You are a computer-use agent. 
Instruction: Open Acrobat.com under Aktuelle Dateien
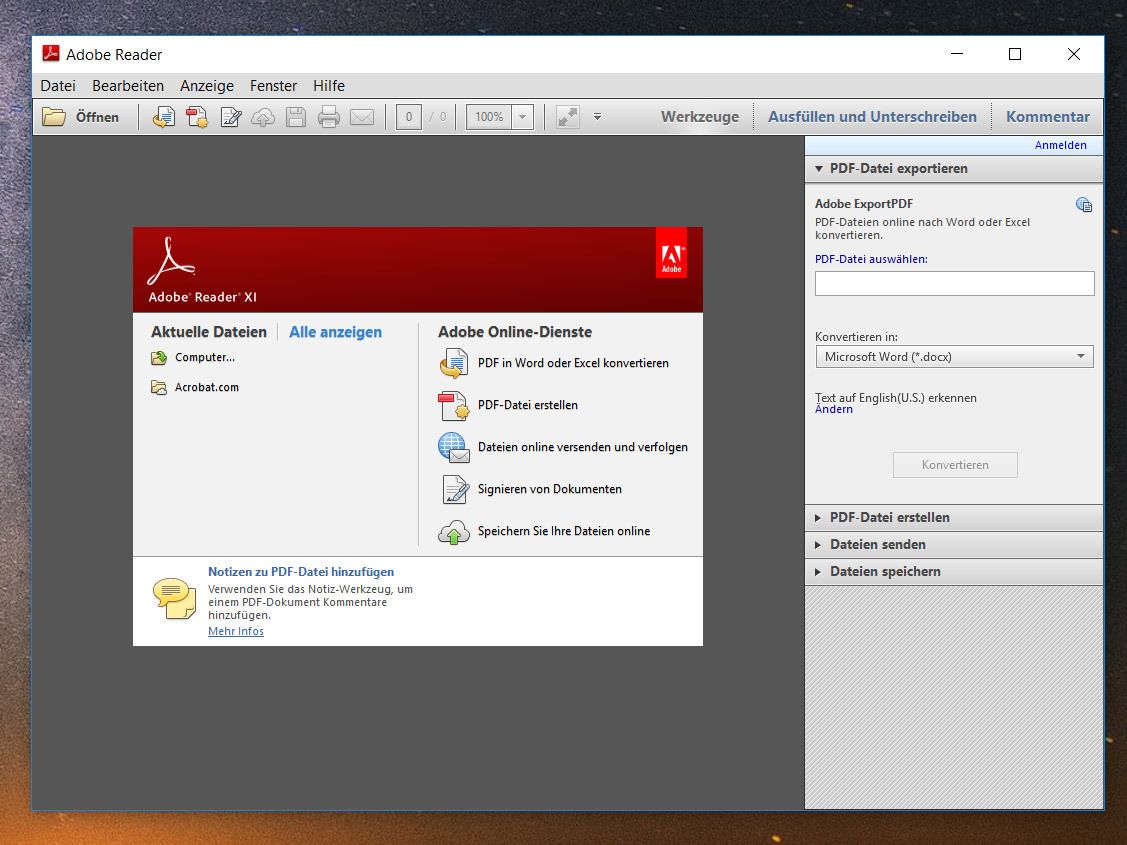(x=207, y=387)
